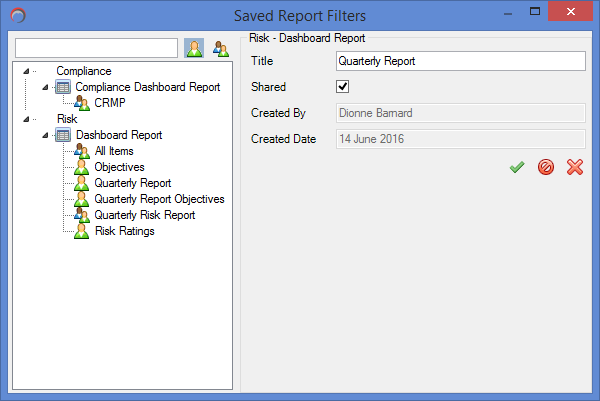Select Quarterly Report in the tree
This screenshot has width=600, height=401.
(x=132, y=183)
